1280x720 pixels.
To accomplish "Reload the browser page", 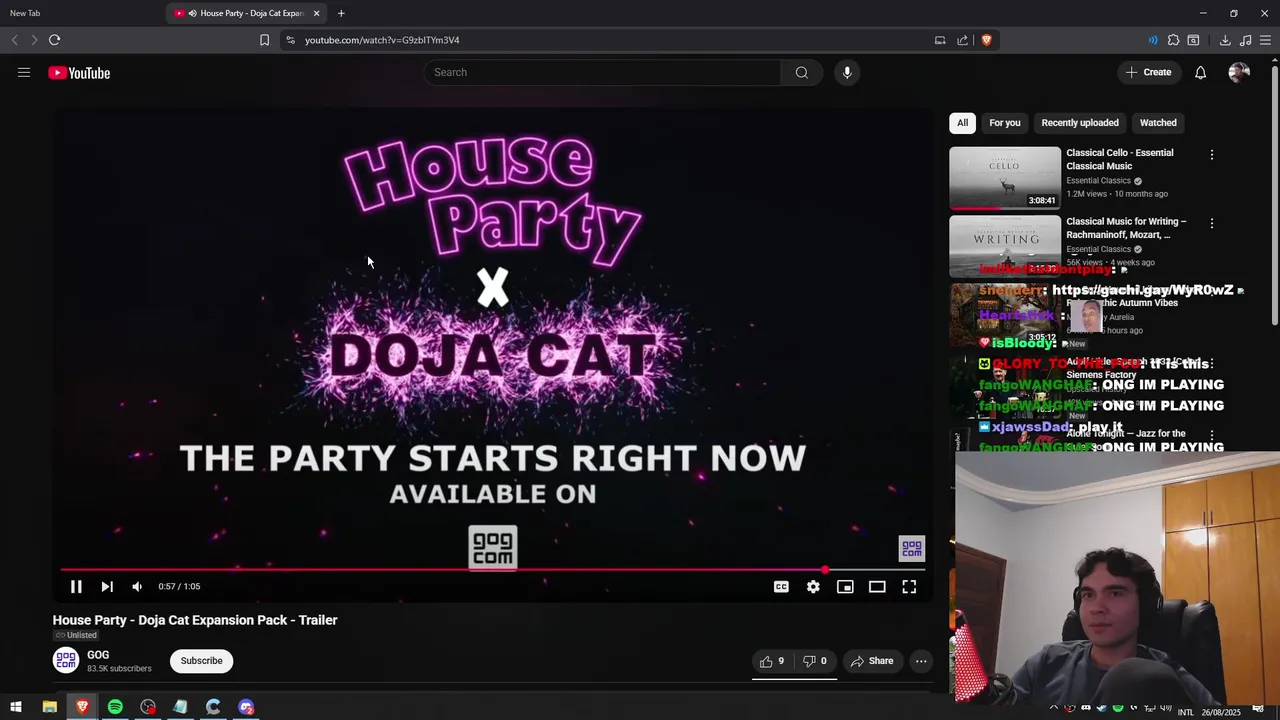I will (54, 40).
